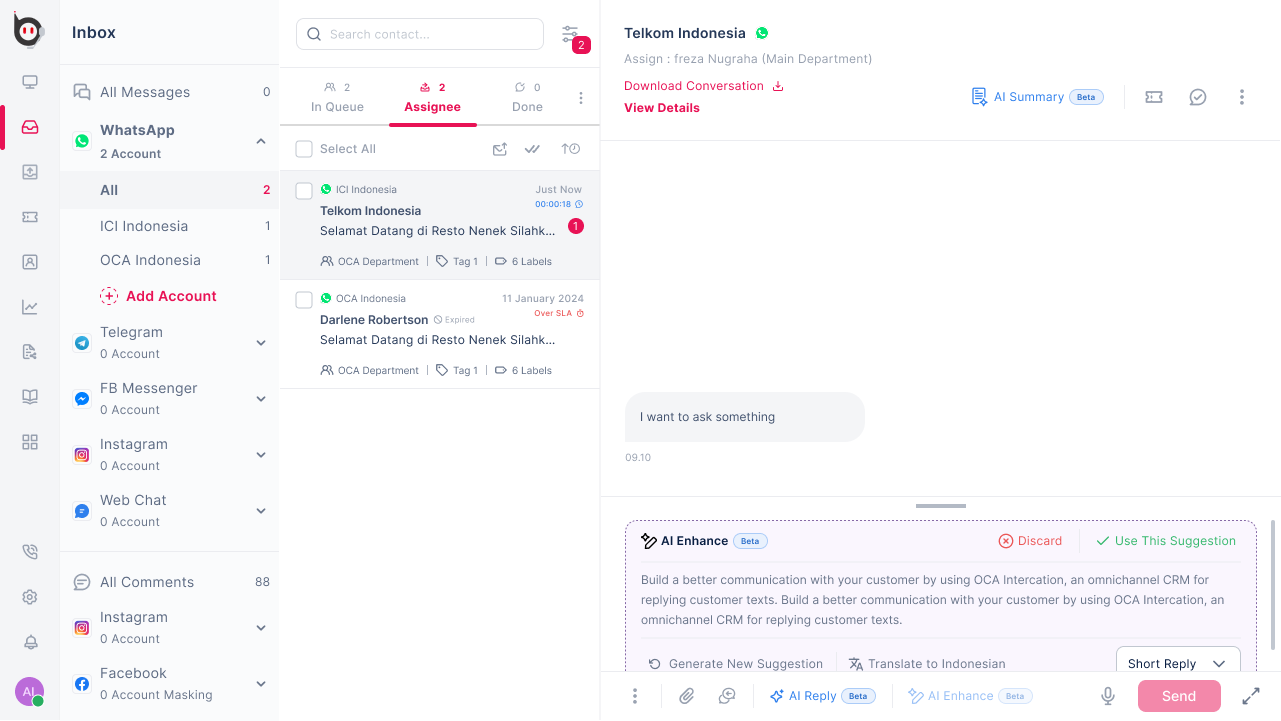Open the Telkom Indonesia conversation

(x=440, y=225)
